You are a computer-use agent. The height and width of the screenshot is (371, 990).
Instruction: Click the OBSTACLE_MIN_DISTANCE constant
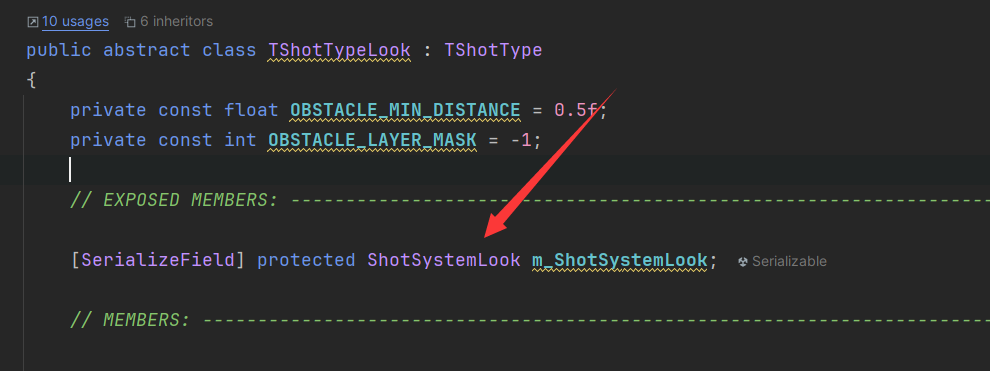(x=405, y=110)
